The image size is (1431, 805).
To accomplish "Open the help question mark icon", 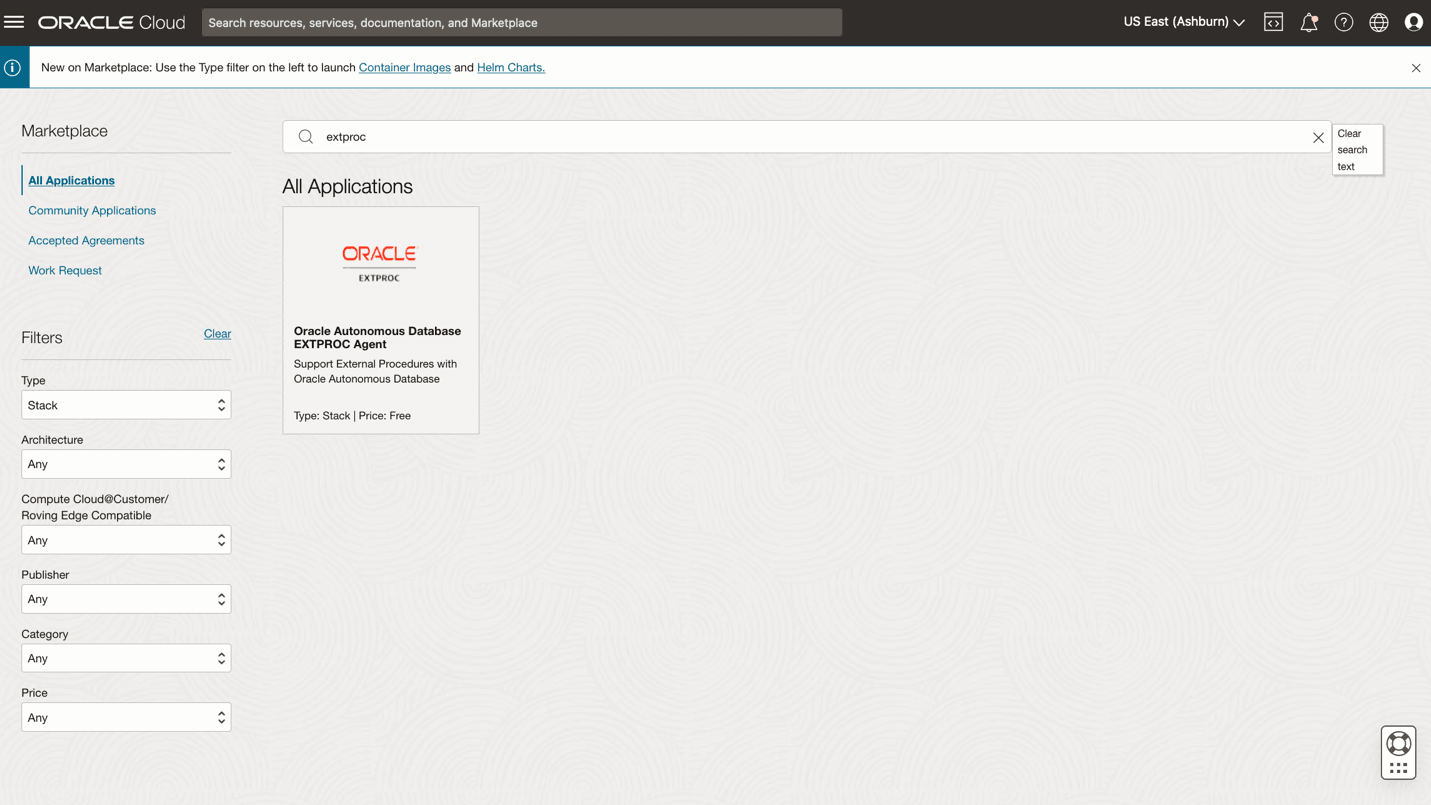I will point(1343,21).
